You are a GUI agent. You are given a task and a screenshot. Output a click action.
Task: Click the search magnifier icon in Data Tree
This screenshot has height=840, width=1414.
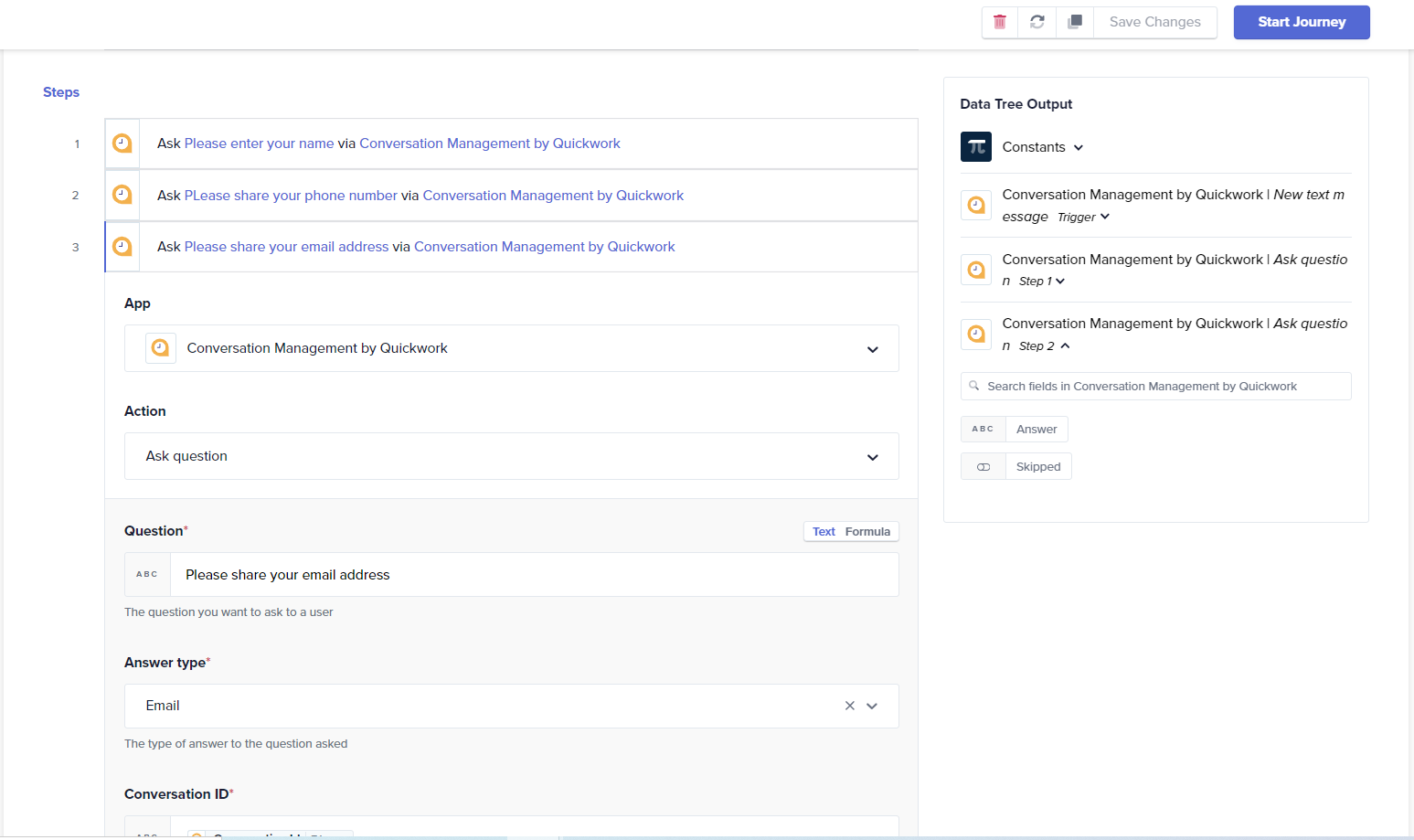(974, 386)
